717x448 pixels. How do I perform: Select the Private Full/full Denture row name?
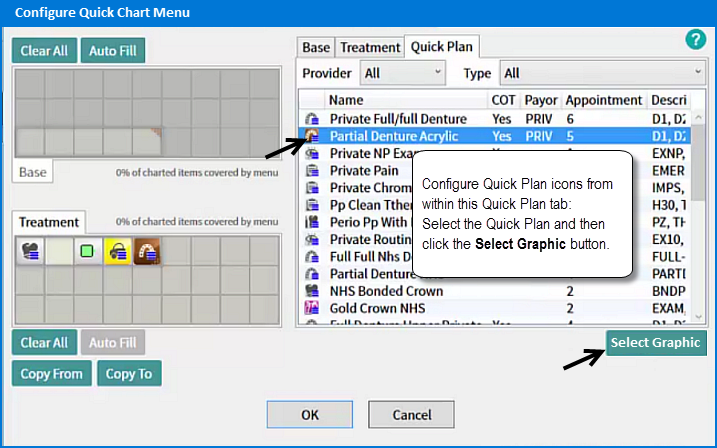pyautogui.click(x=398, y=119)
